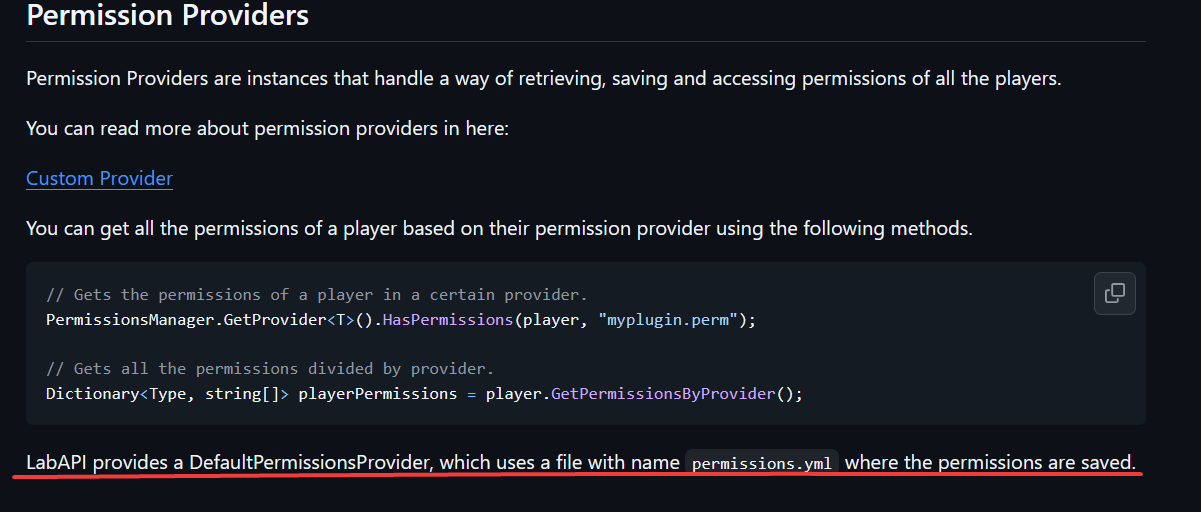Select the inline code text permissions.yml
Viewport: 1201px width, 512px height.
pos(762,463)
